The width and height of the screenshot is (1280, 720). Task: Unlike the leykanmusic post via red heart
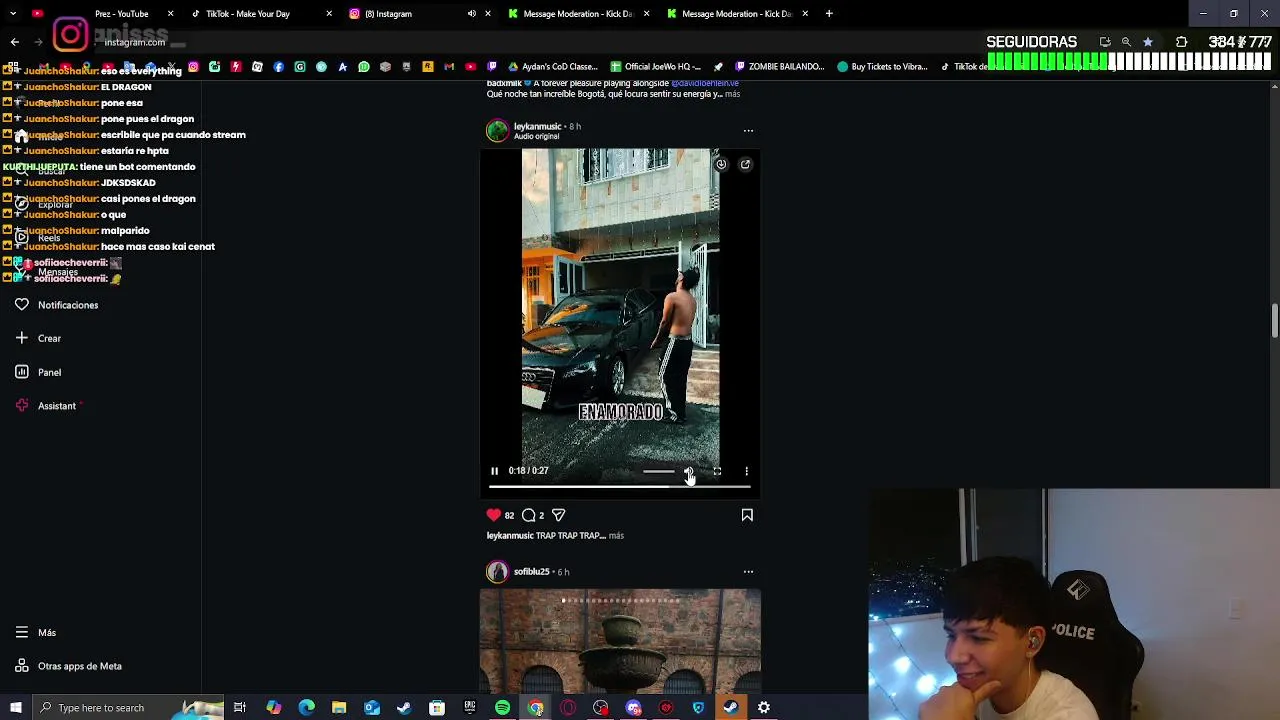click(x=493, y=515)
